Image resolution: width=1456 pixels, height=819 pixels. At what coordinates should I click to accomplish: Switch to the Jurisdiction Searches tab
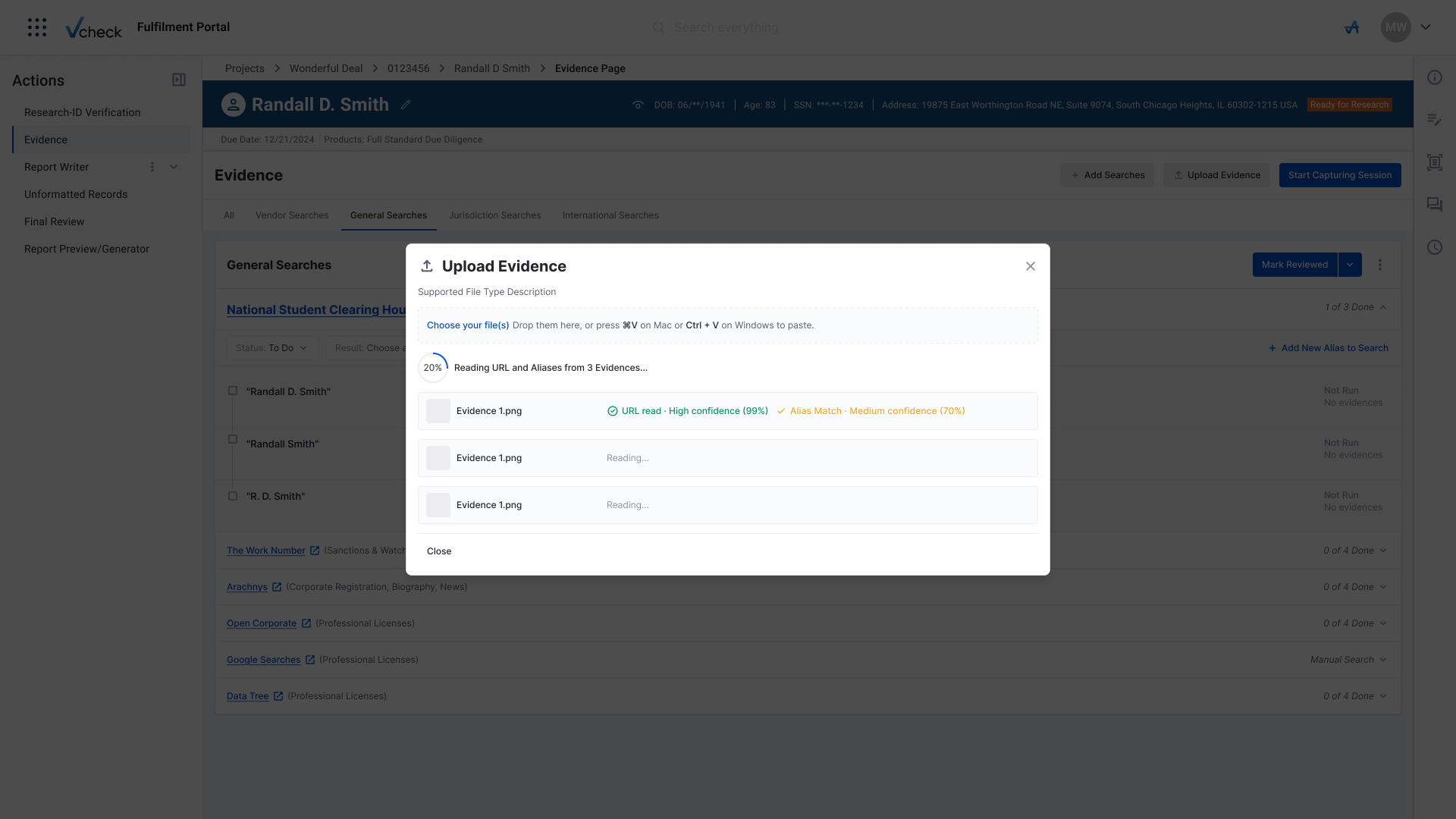[494, 215]
